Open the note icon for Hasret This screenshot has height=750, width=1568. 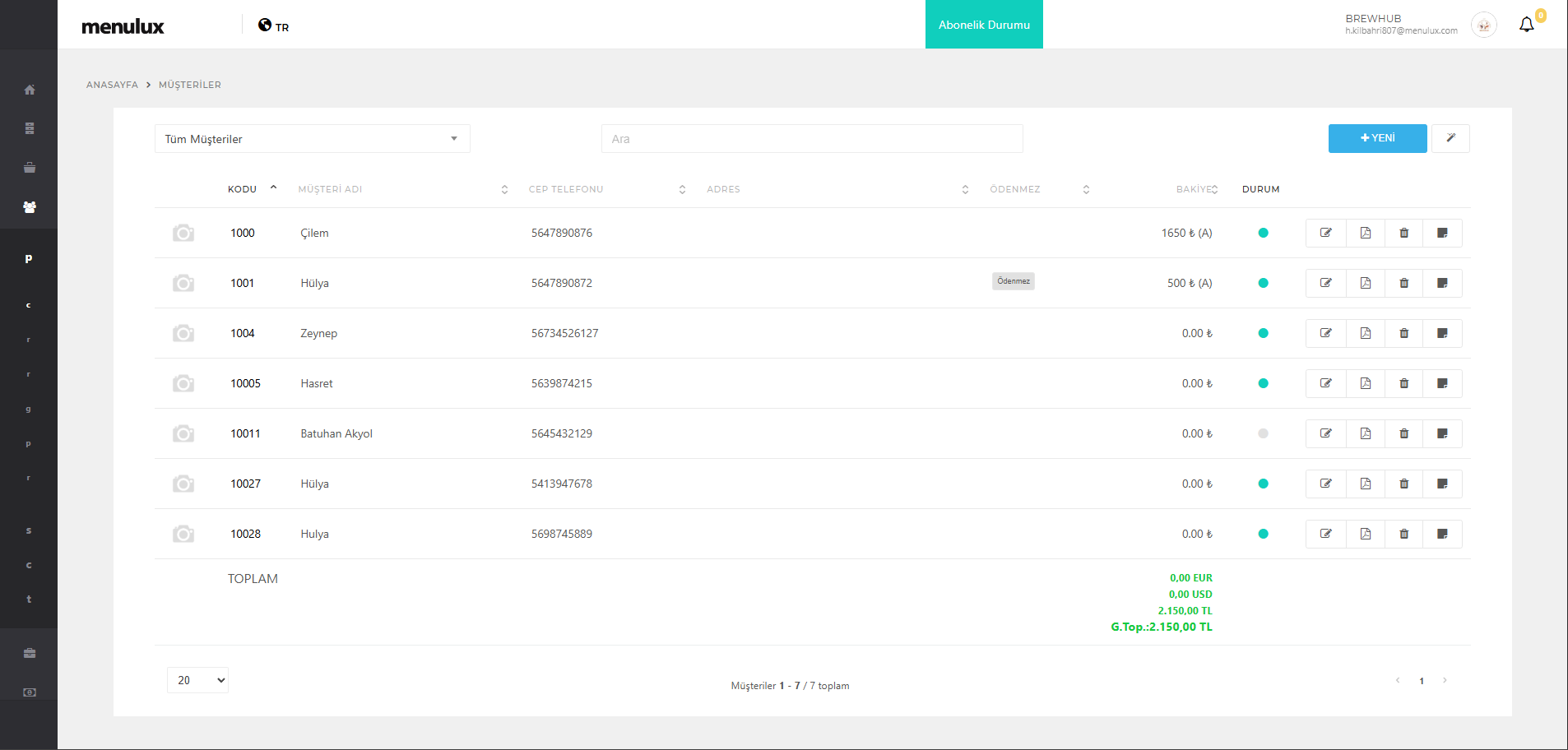pos(1442,383)
